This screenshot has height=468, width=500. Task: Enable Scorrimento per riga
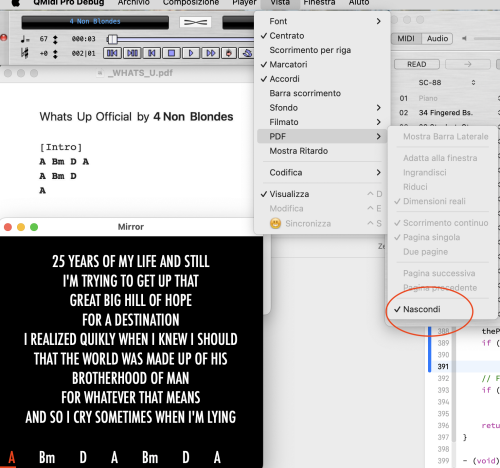coord(322,50)
